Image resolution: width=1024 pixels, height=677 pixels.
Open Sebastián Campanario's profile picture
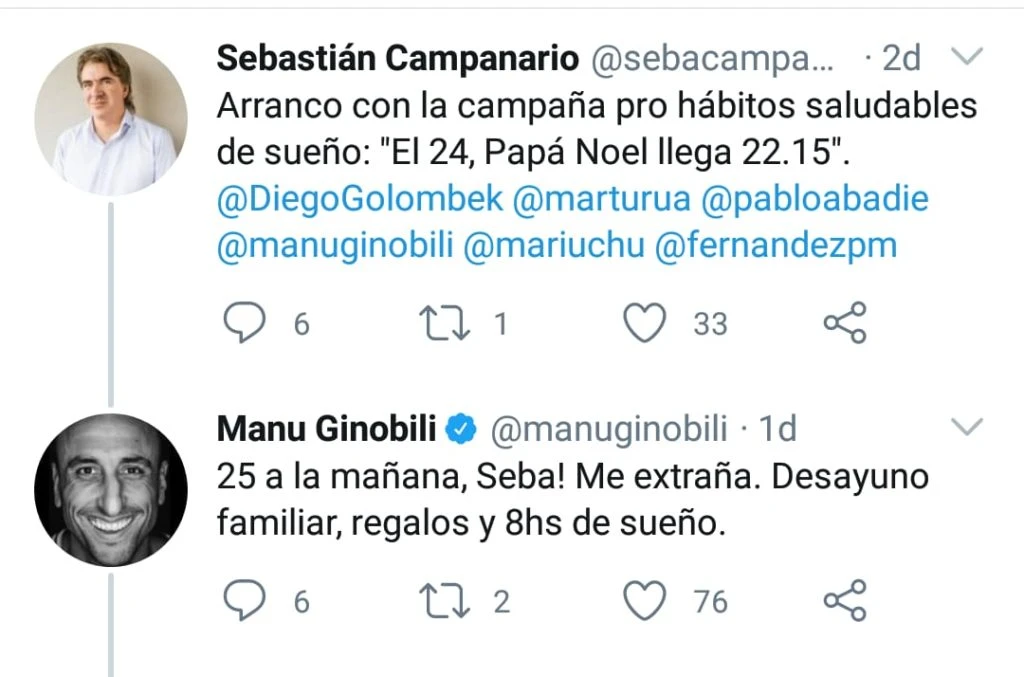tap(110, 118)
